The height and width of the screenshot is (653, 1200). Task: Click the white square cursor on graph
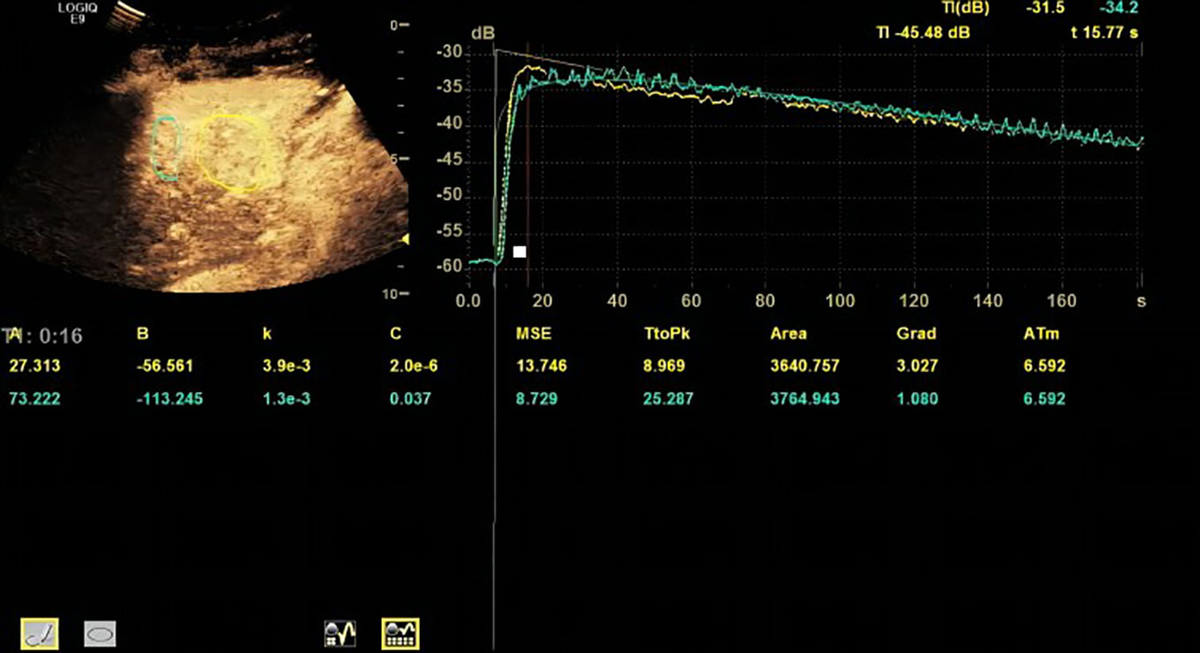tap(519, 252)
